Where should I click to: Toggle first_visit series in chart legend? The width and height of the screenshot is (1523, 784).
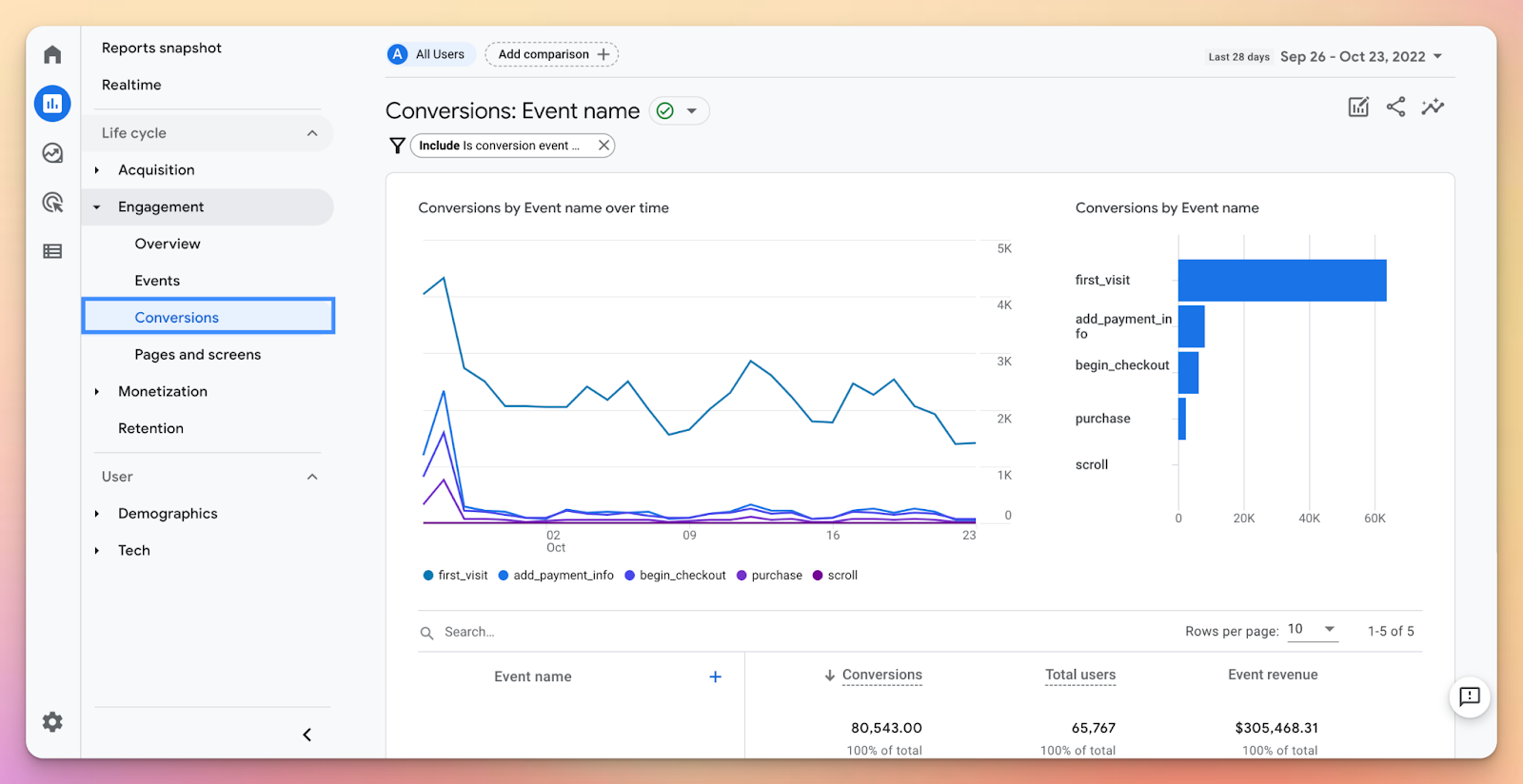click(x=455, y=576)
